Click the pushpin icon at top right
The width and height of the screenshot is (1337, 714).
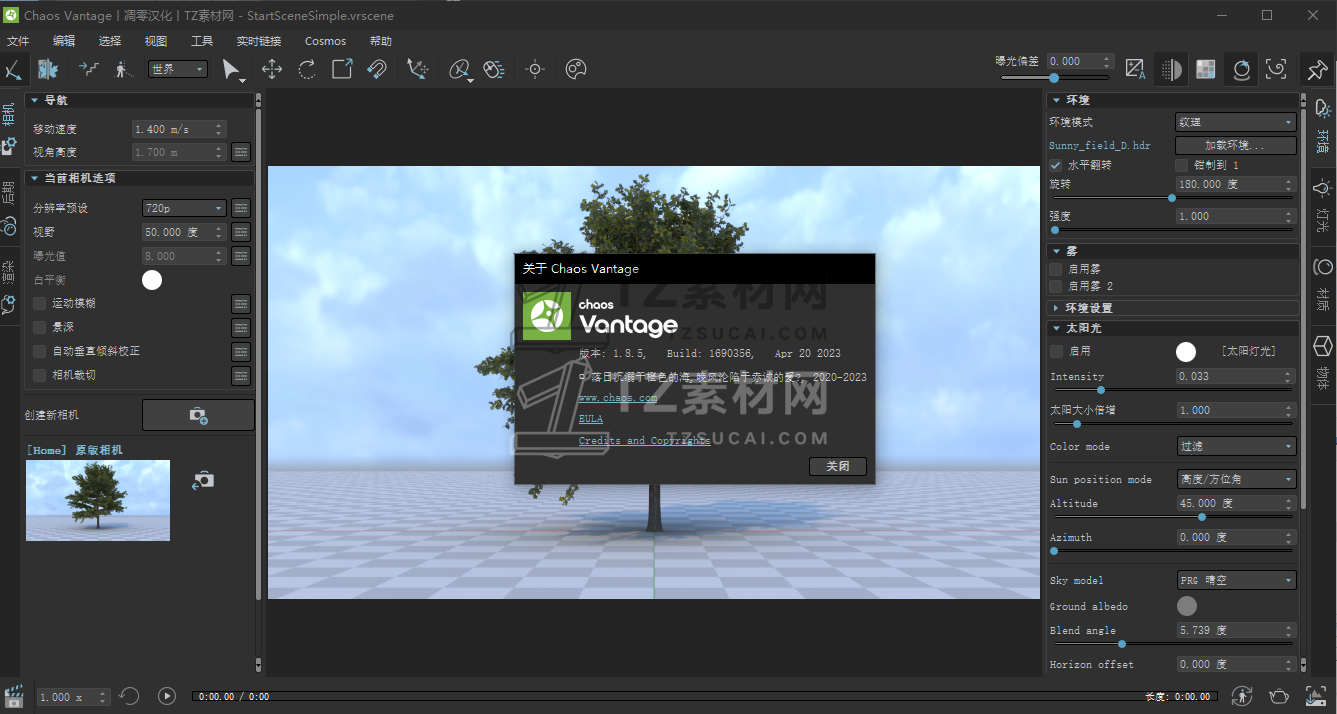(x=1316, y=69)
